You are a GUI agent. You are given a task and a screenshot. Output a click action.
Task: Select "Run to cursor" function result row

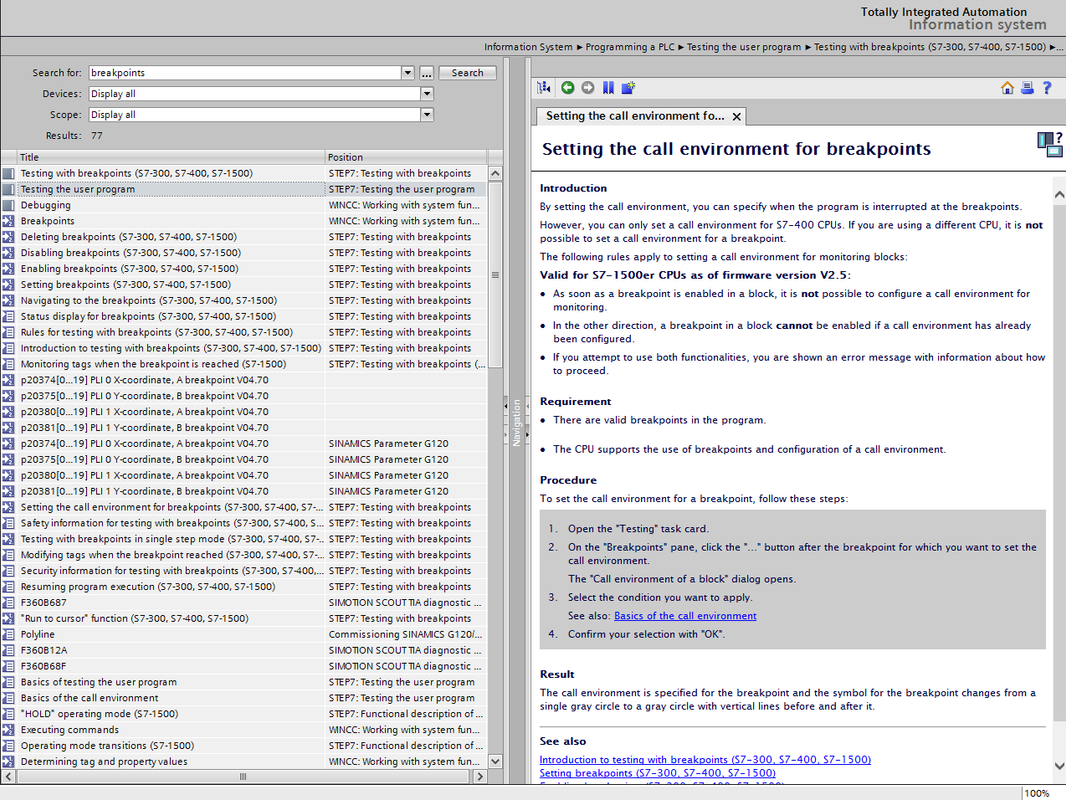(x=245, y=619)
